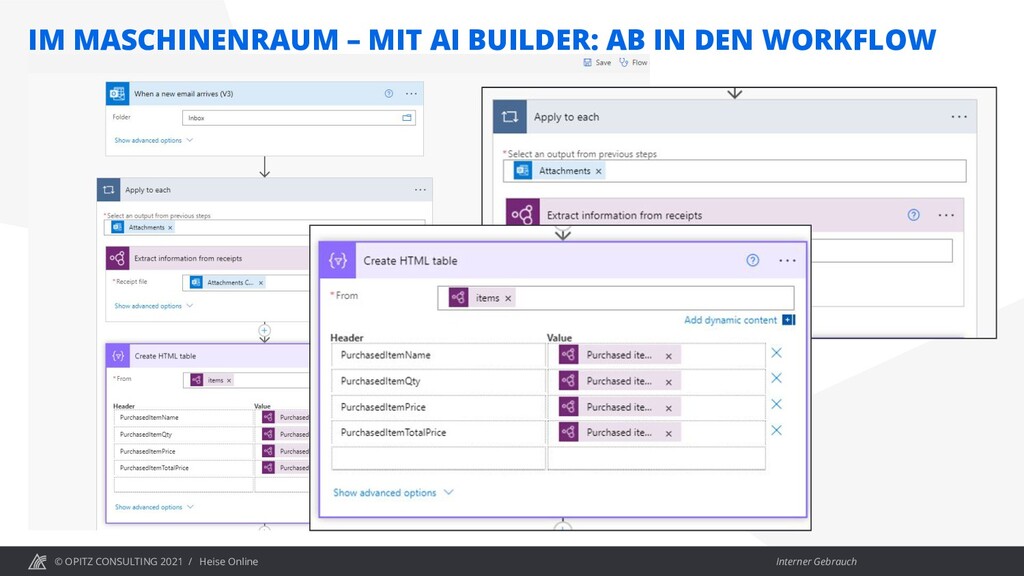Delete the PurchasedItemName row with blue X
Image resolution: width=1024 pixels, height=576 pixels.
(x=776, y=353)
